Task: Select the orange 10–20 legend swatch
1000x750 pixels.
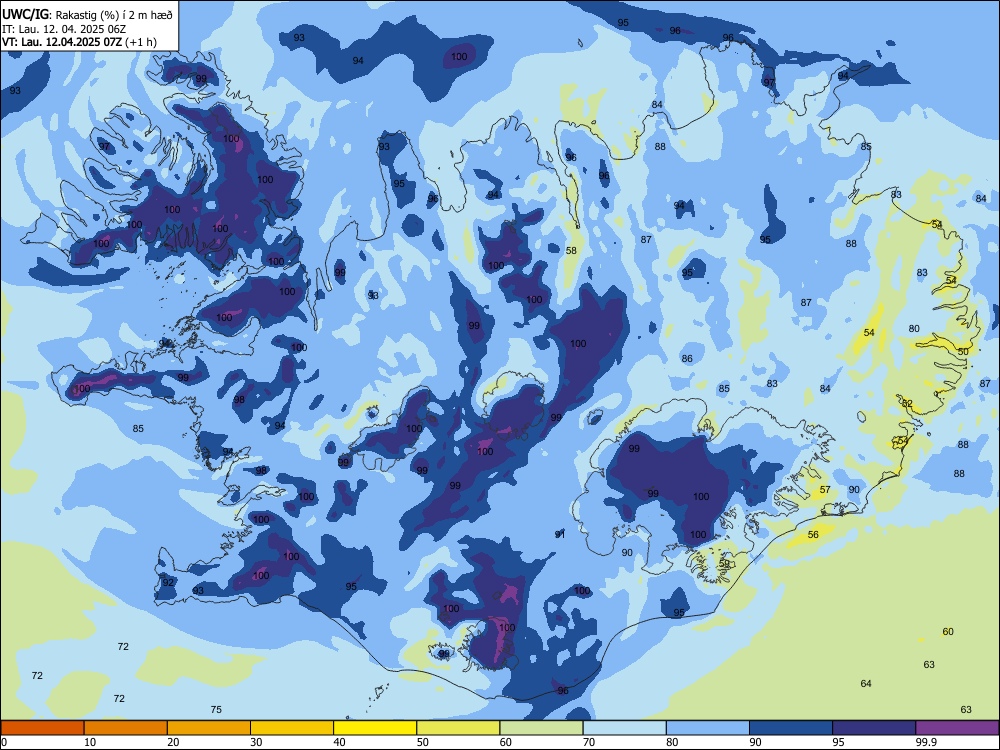Action: click(126, 728)
